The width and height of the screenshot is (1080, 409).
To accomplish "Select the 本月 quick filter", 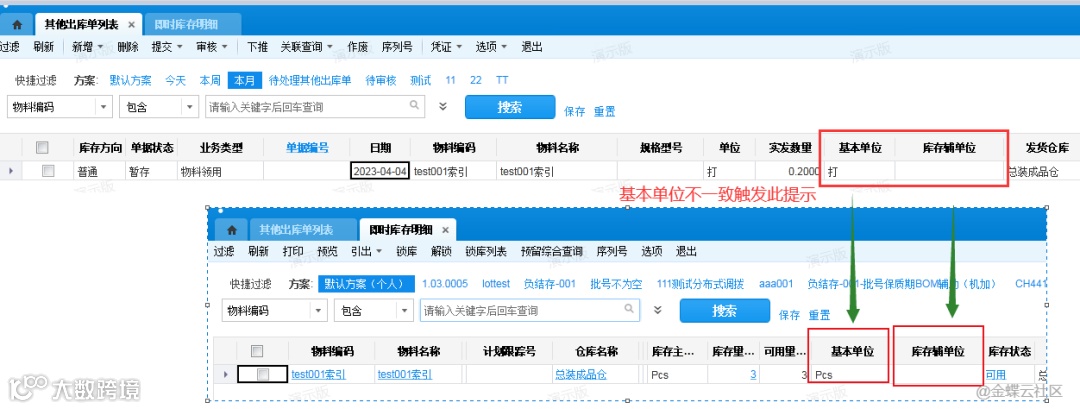I will (x=245, y=81).
